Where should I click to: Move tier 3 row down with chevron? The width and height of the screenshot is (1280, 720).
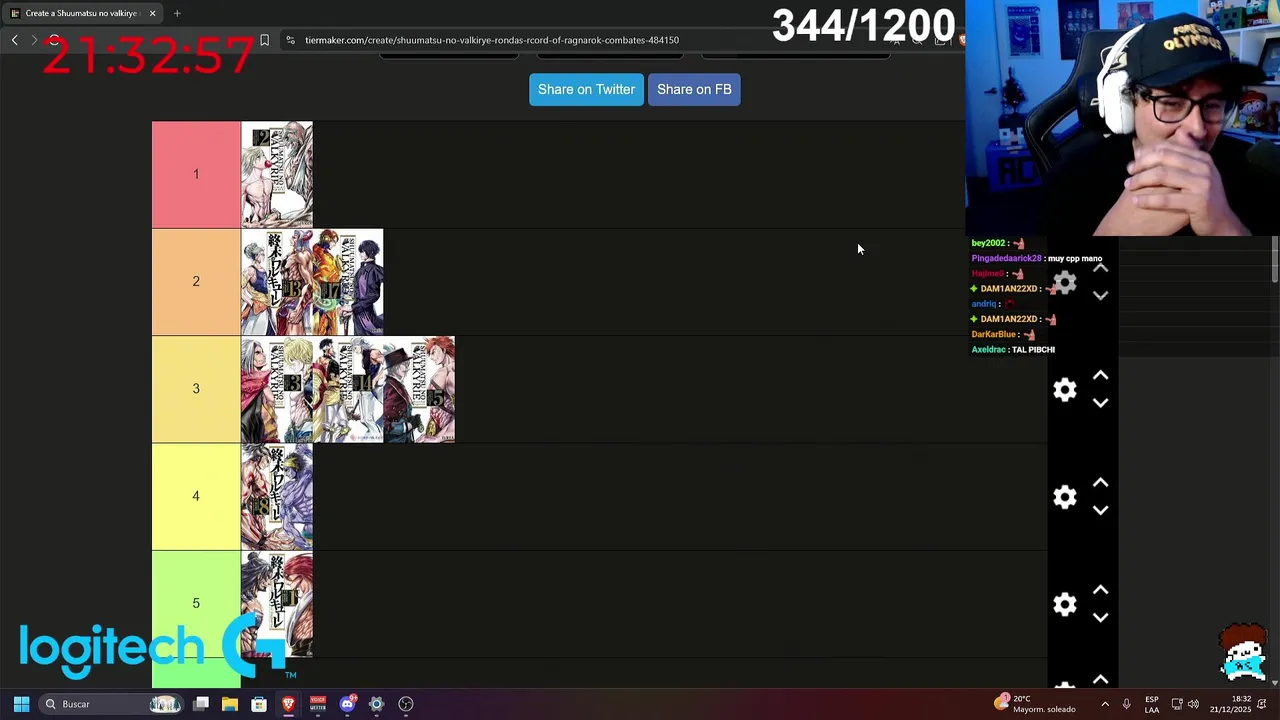[x=1100, y=403]
